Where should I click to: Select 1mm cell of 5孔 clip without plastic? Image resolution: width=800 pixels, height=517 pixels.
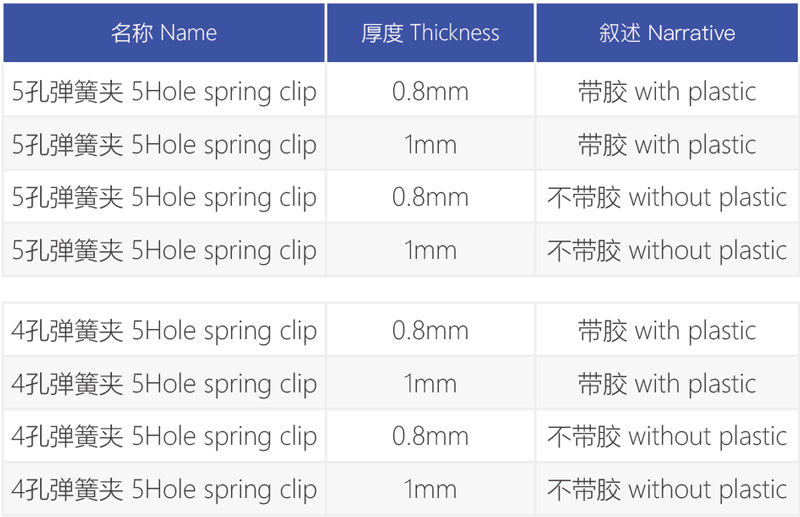430,250
